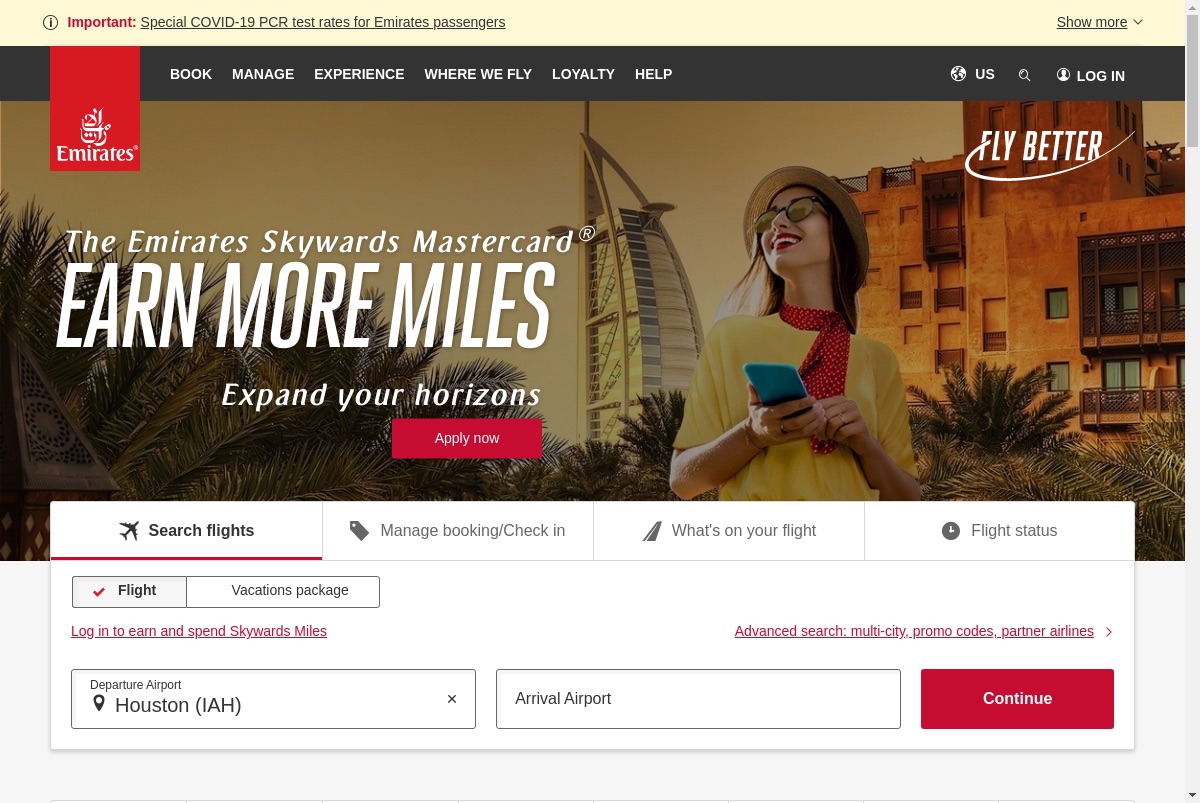This screenshot has height=803, width=1200.
Task: Click the info icon in the Important notice bar
Action: click(x=51, y=22)
